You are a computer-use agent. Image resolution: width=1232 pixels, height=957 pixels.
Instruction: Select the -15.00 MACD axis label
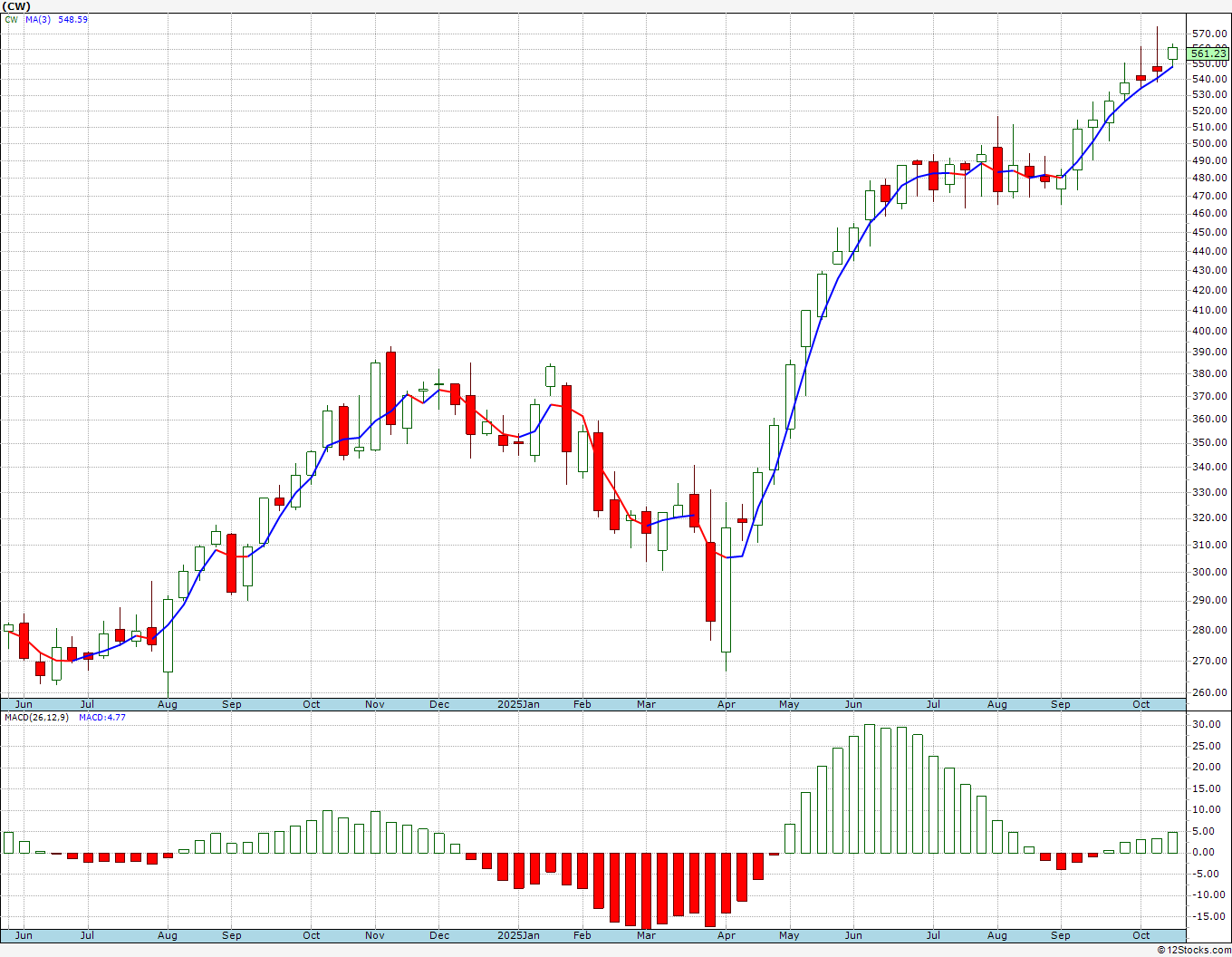click(1207, 917)
